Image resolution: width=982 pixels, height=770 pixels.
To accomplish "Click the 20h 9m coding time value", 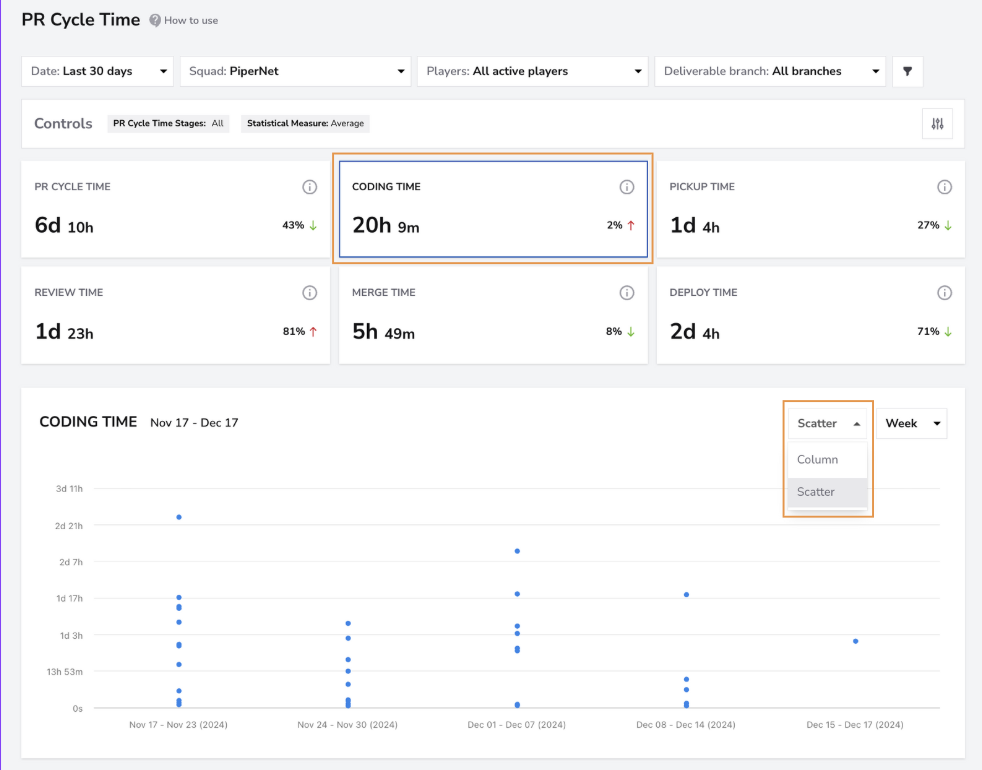I will (386, 226).
